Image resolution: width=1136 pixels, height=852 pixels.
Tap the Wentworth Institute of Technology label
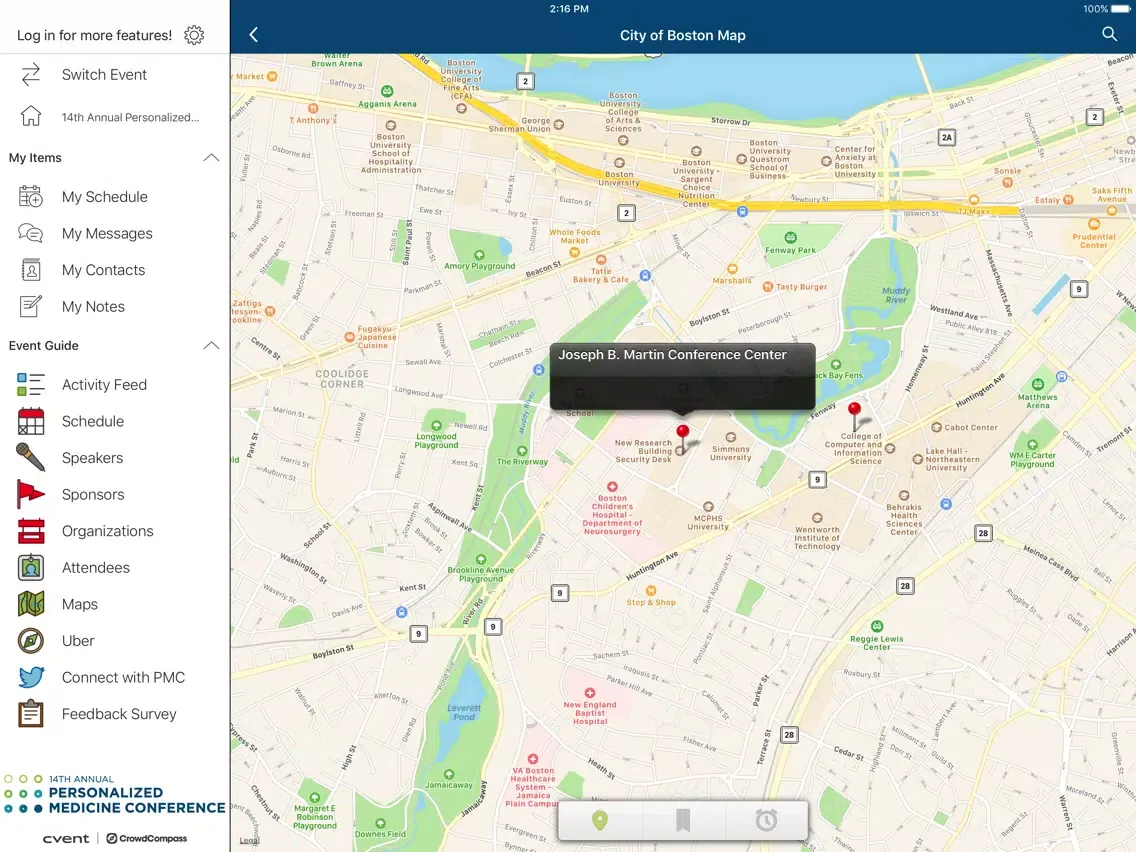pos(816,538)
